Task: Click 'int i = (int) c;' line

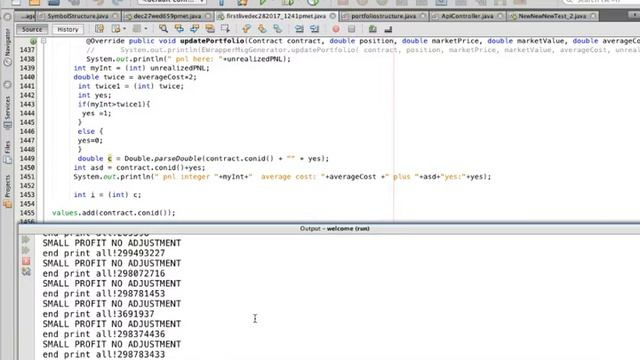Action: tap(107, 195)
